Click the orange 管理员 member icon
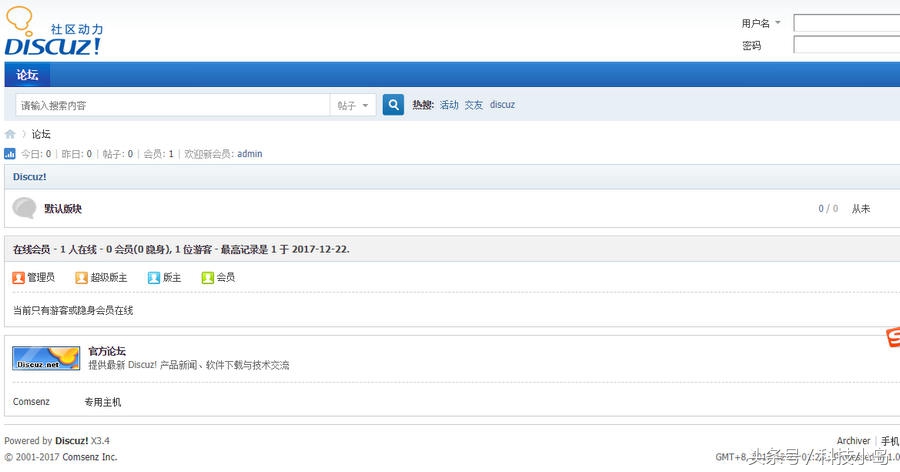Viewport: 900px width, 472px height. click(18, 277)
